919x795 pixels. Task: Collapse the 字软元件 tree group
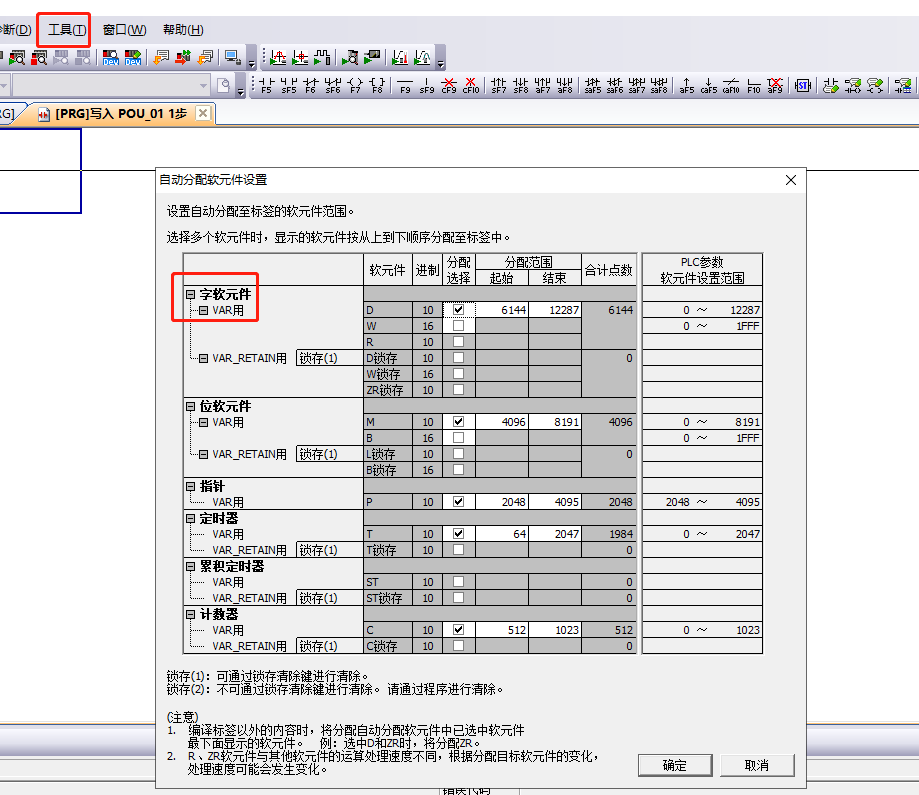[191, 295]
